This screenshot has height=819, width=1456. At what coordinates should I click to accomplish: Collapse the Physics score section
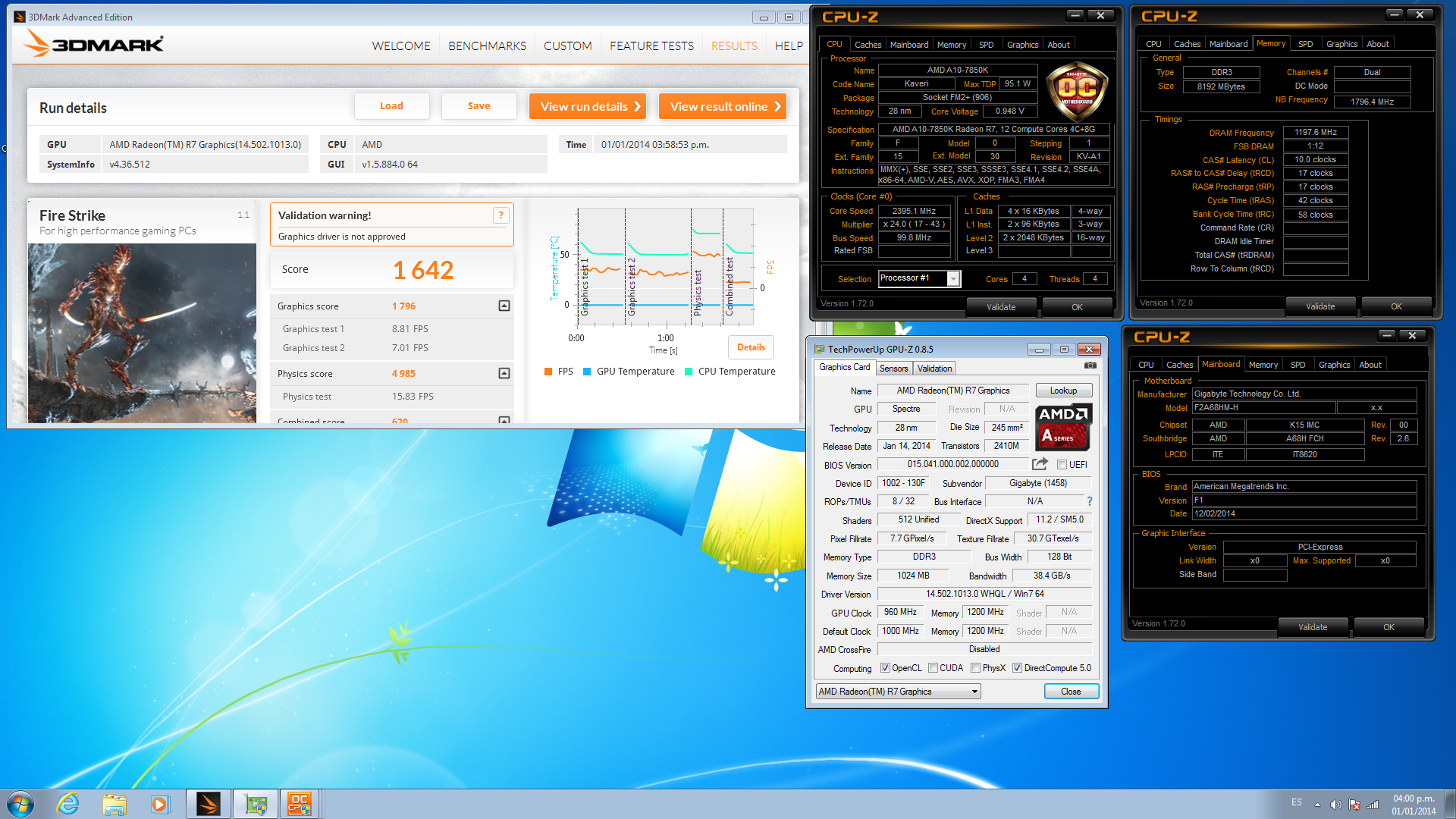[504, 373]
